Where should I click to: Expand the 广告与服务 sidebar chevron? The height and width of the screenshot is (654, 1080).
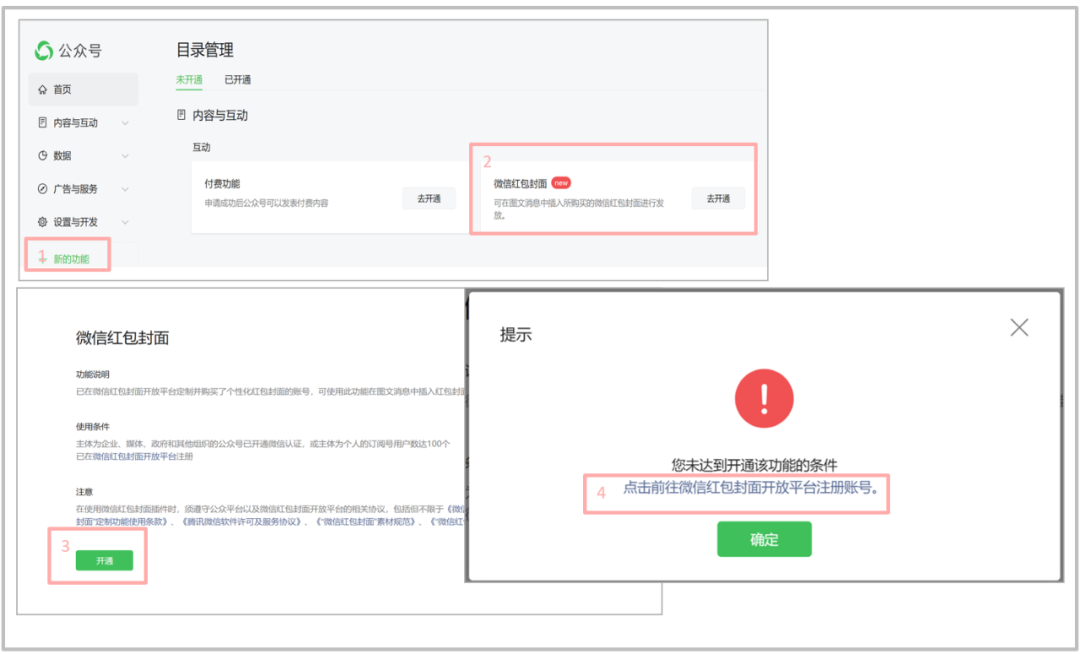tap(125, 189)
